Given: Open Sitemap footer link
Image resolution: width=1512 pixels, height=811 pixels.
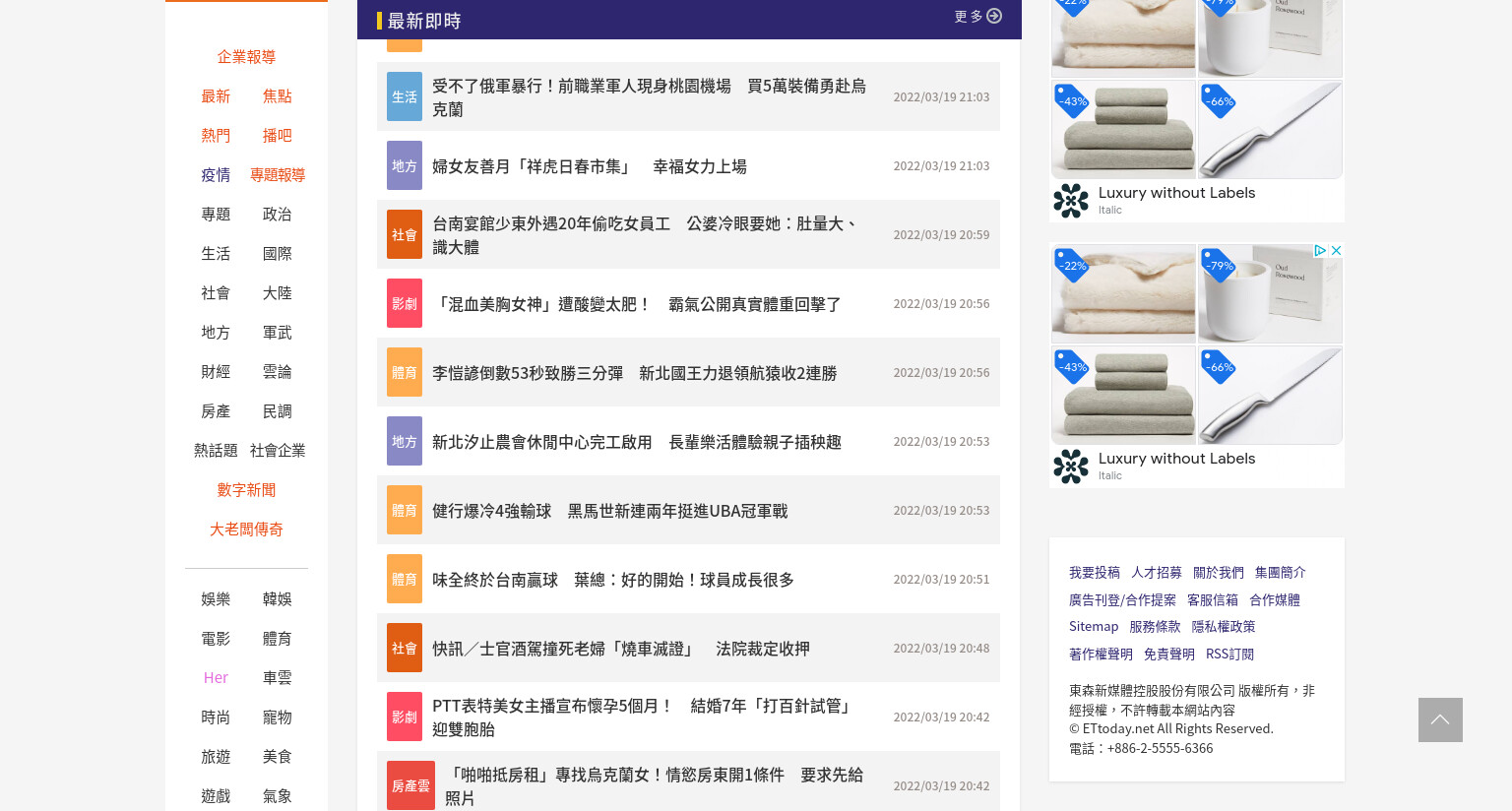Looking at the screenshot, I should (x=1094, y=627).
